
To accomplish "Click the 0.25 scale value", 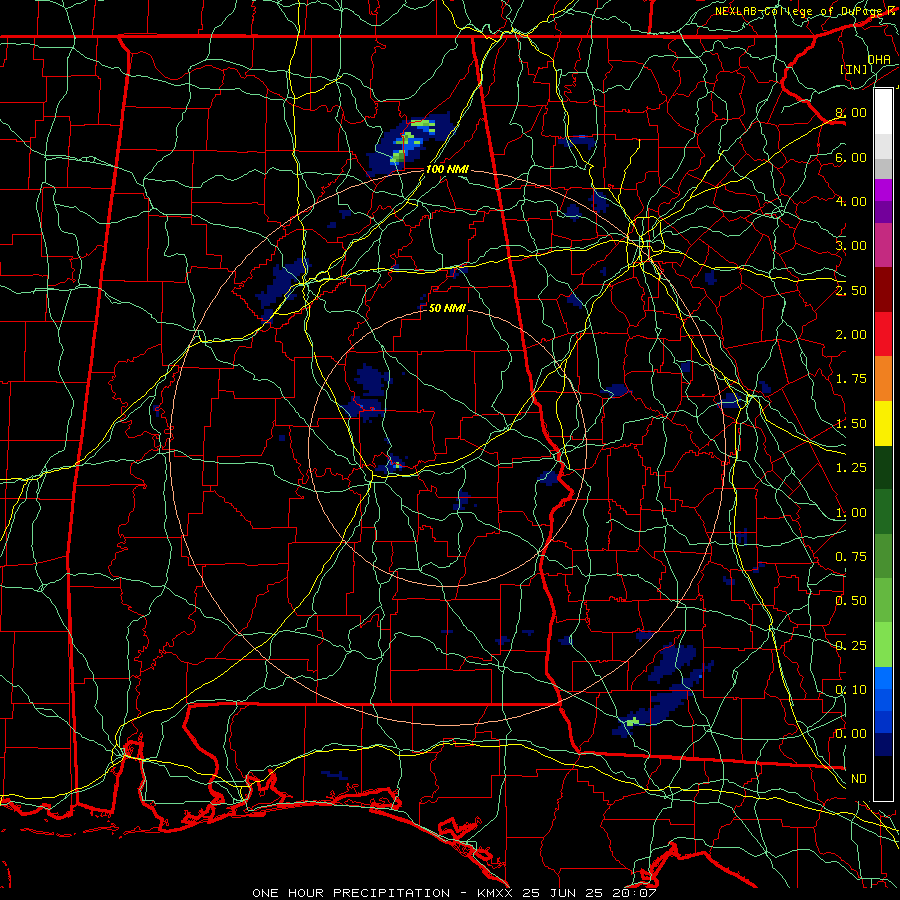I will click(x=851, y=646).
